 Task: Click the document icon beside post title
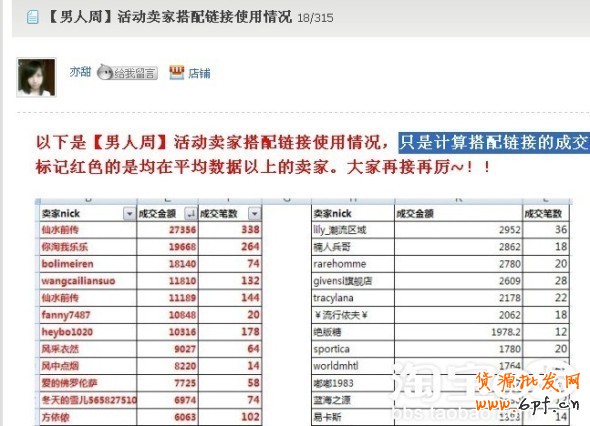pos(33,17)
